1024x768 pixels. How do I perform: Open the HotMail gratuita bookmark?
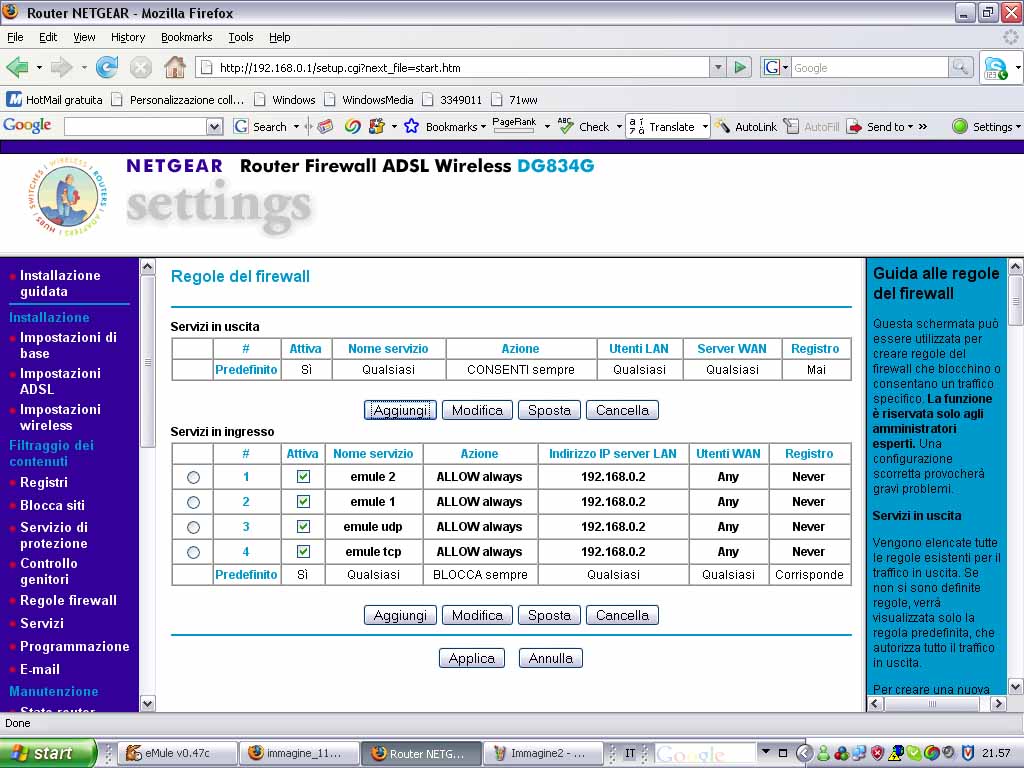55,100
